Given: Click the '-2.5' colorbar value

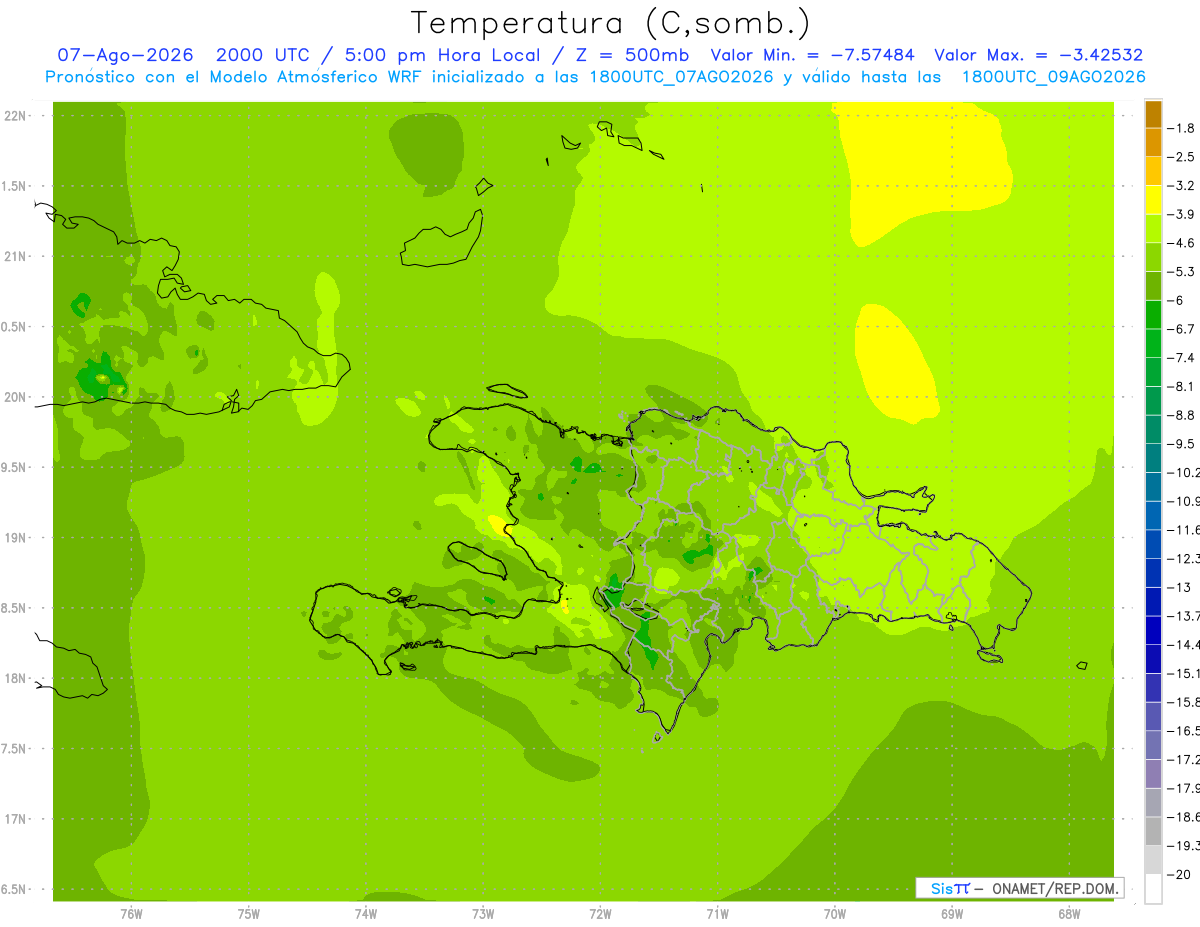Looking at the screenshot, I should [1182, 157].
